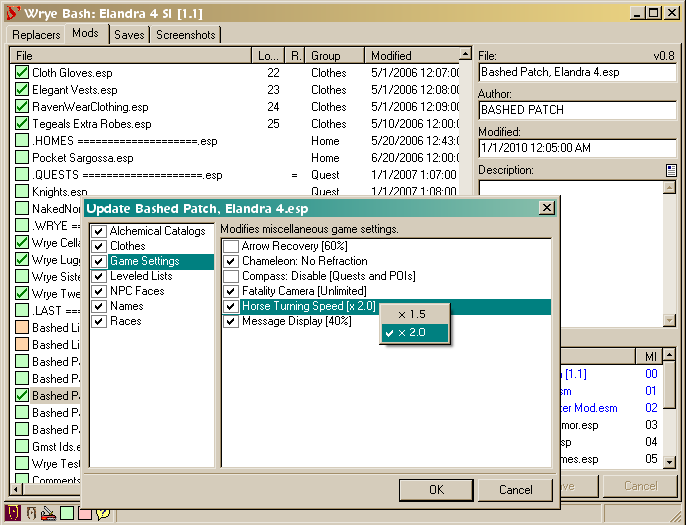Deactivate Cloth Gloves.esp checkbox in mod list
Screen dimensions: 686x525
[22, 72]
